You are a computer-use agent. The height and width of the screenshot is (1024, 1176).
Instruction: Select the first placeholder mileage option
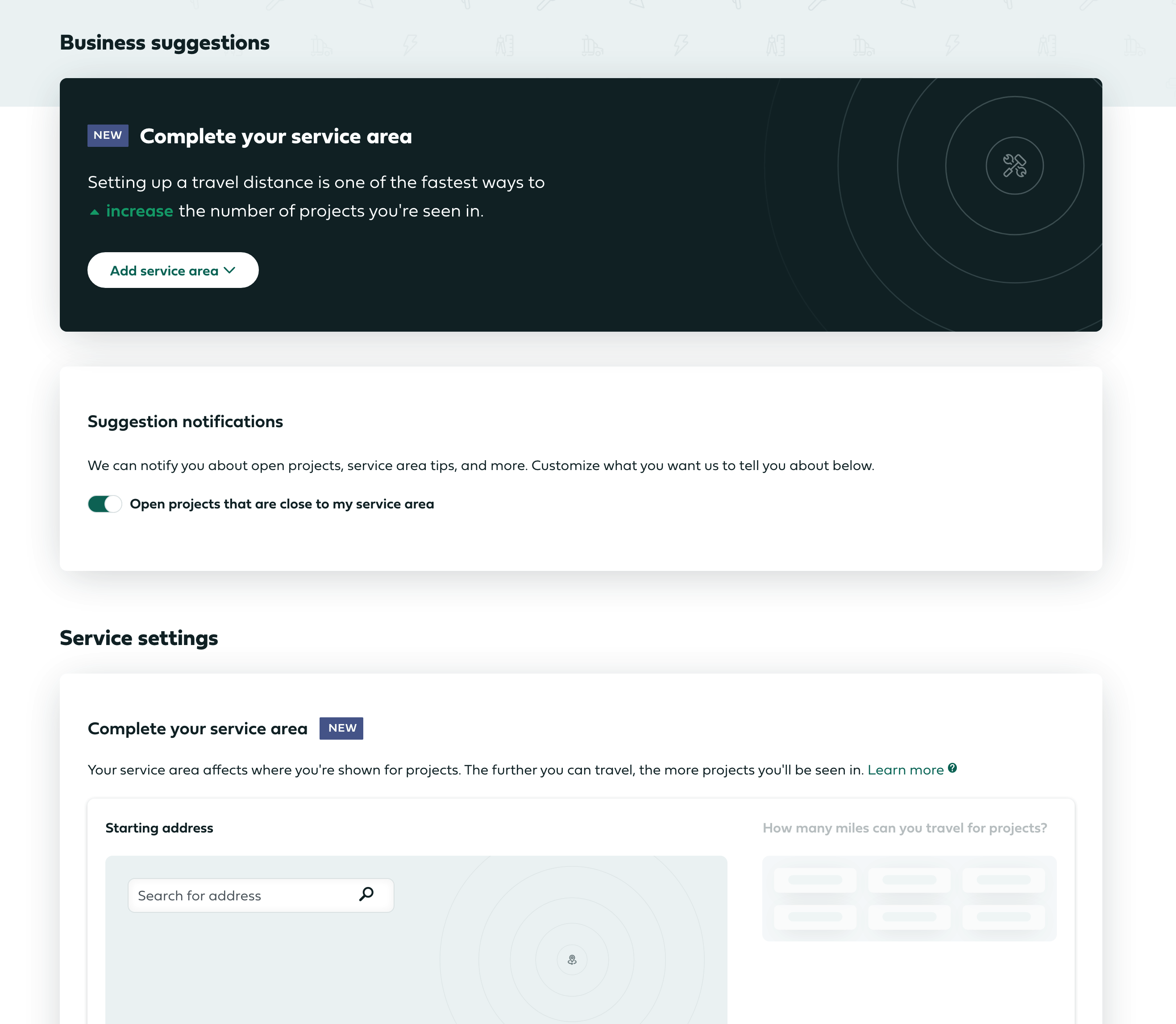tap(815, 880)
